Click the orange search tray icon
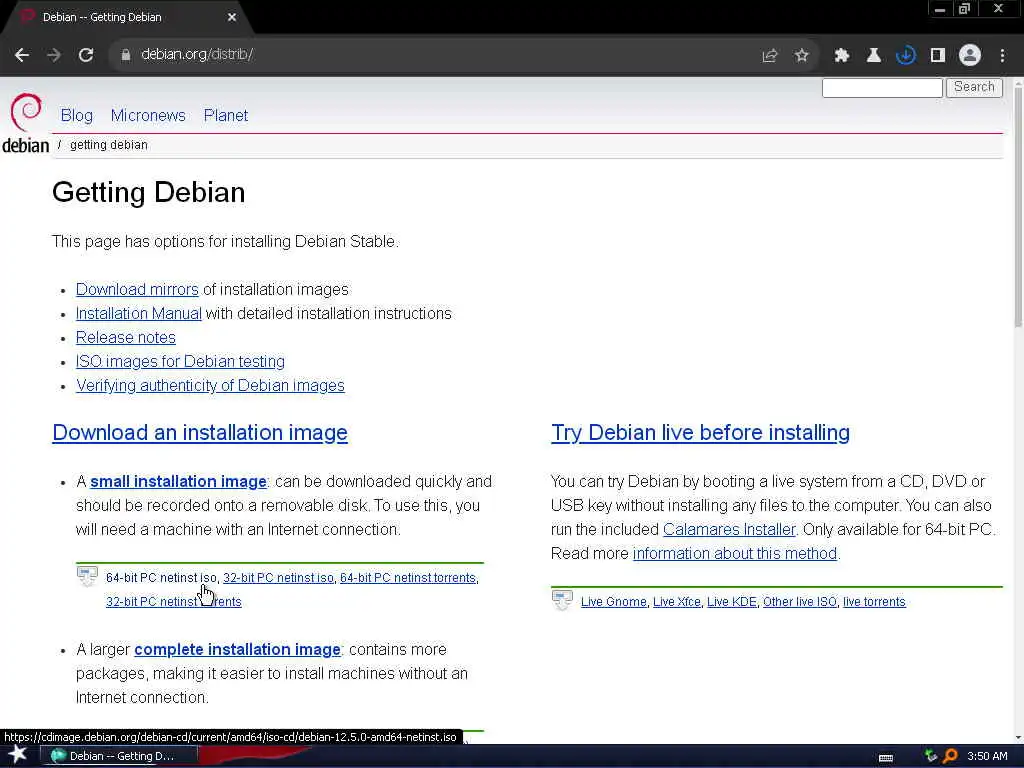 click(x=950, y=756)
